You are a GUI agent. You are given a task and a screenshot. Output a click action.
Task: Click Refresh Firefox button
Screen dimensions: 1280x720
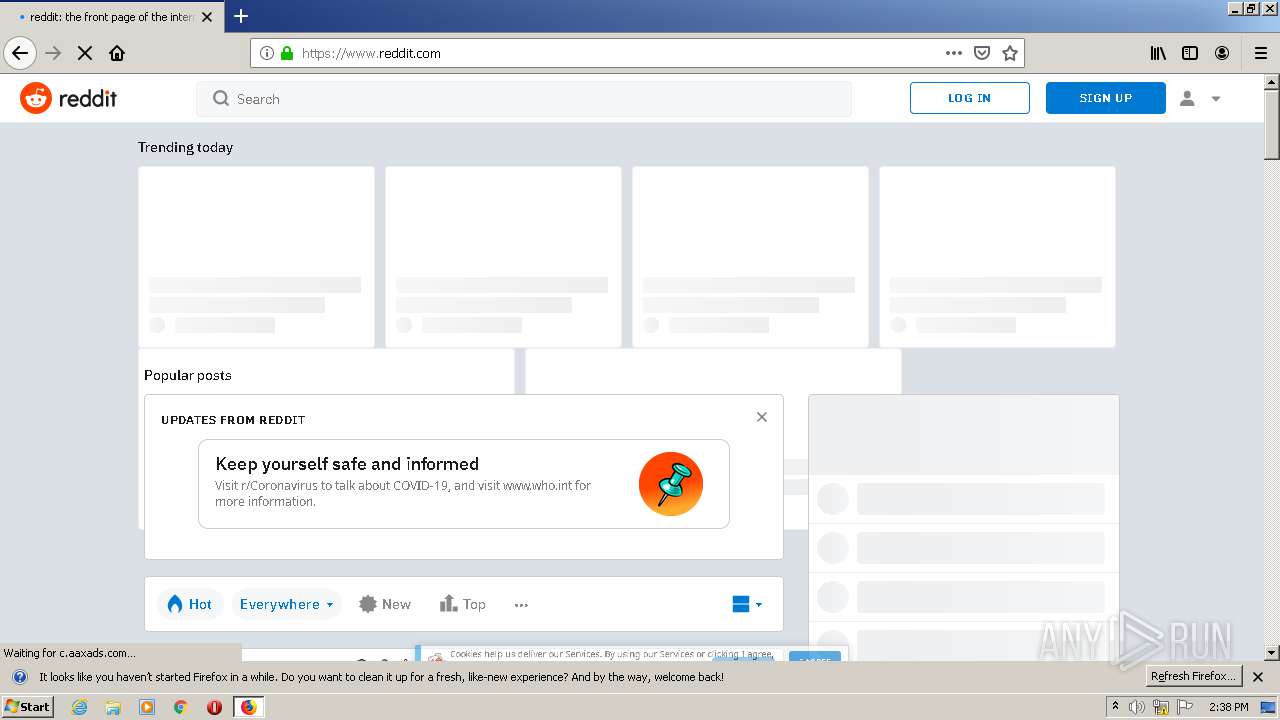1193,676
